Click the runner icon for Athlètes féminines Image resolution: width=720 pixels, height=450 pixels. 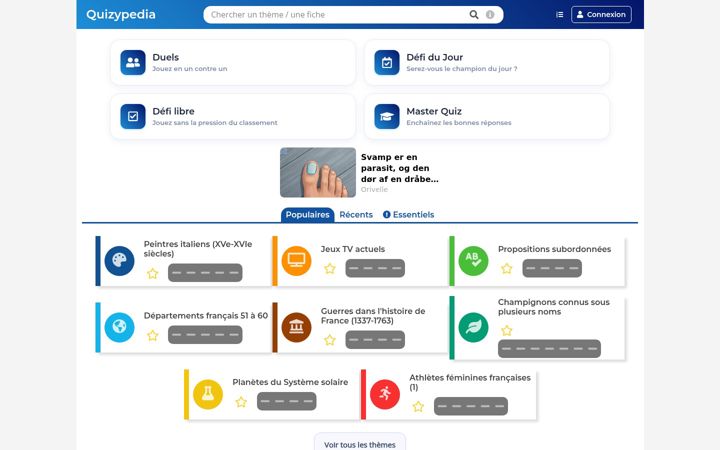(x=385, y=394)
